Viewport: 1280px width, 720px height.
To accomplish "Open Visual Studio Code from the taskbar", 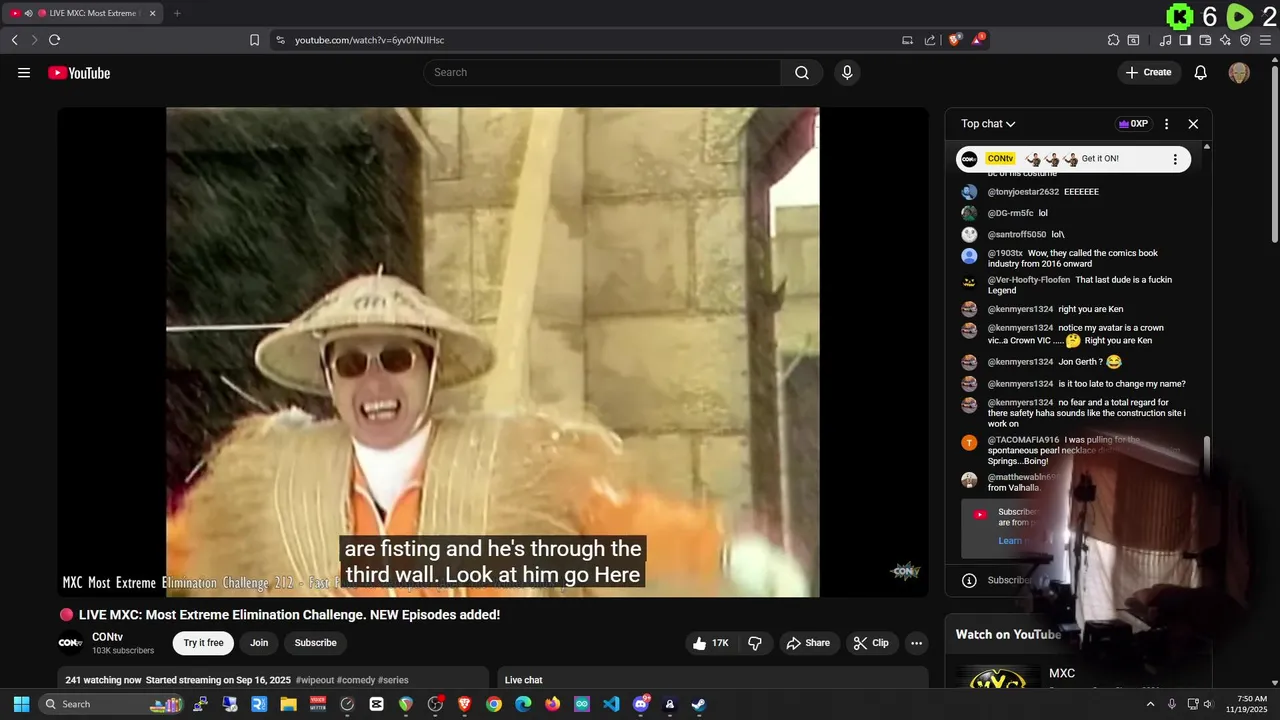I will tap(611, 704).
